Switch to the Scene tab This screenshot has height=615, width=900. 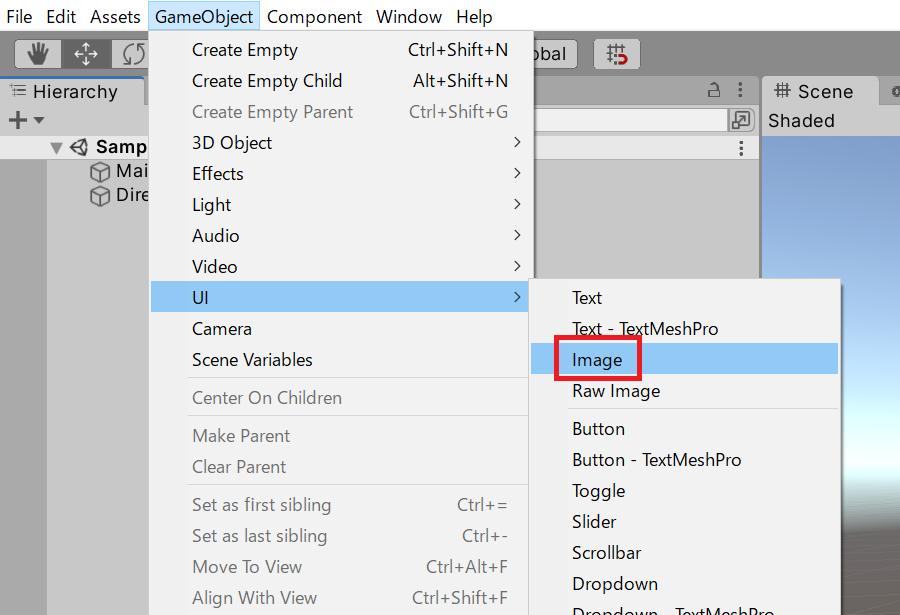[815, 91]
